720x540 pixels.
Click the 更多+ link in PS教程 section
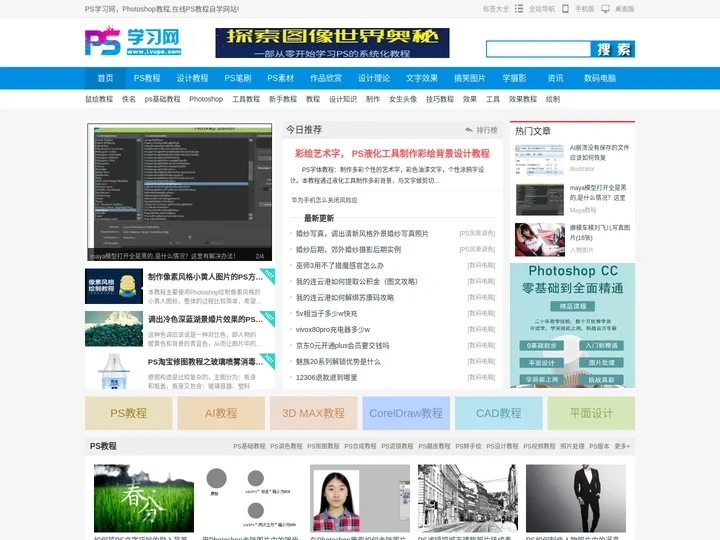(x=622, y=446)
